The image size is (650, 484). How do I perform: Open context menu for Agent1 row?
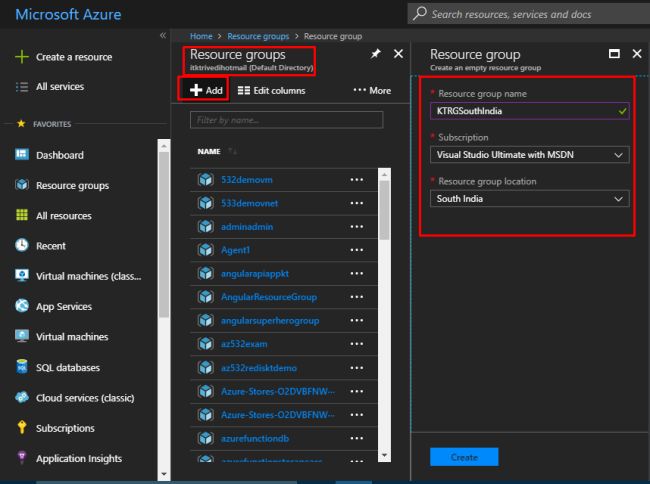click(x=357, y=250)
